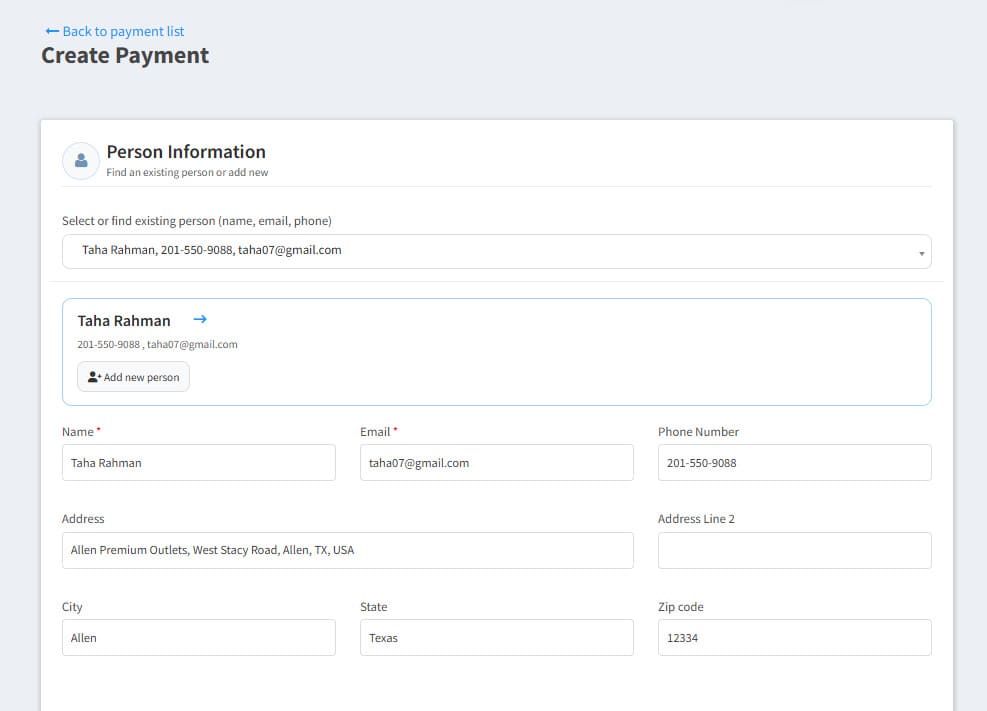This screenshot has width=987, height=711.
Task: Click the Phone Number input field
Action: [x=794, y=463]
